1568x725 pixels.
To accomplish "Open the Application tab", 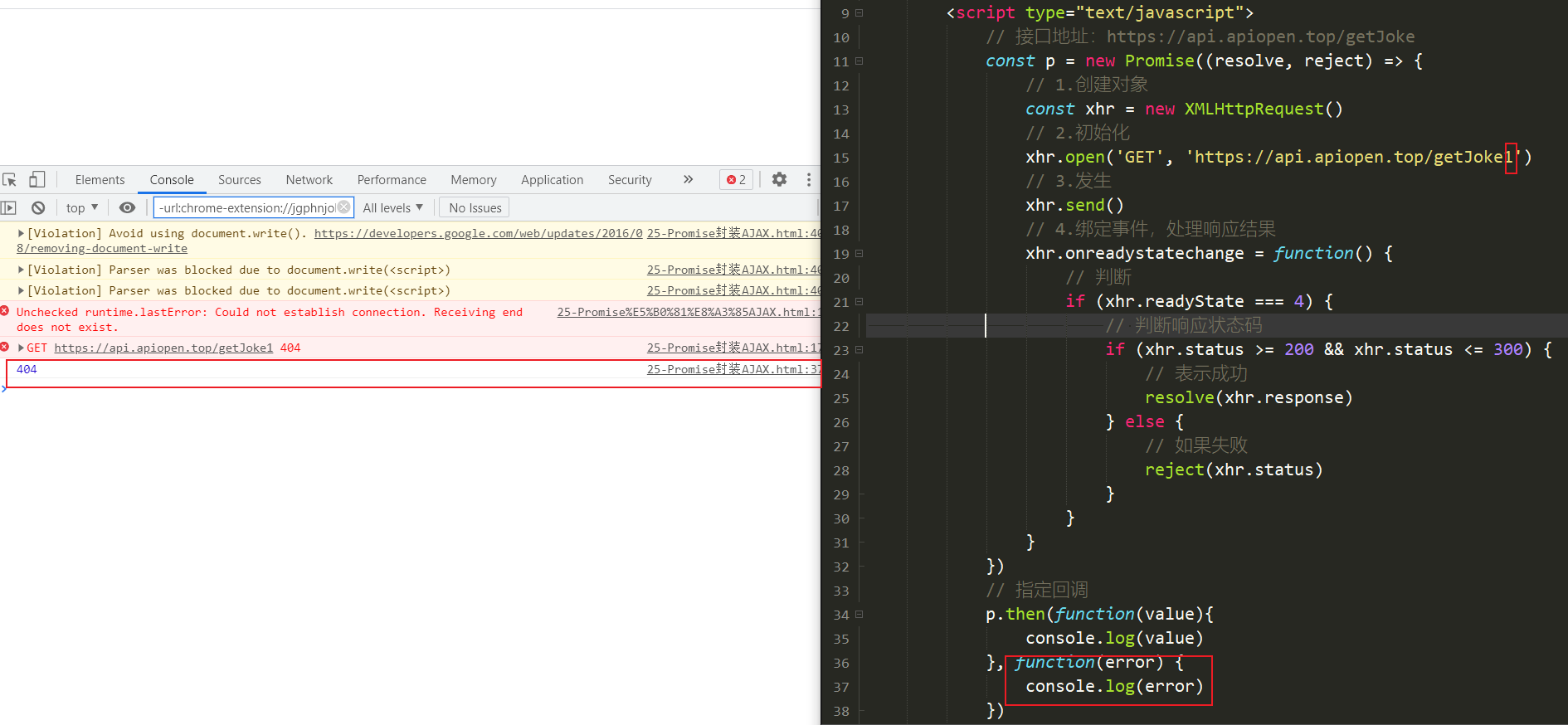I will point(553,179).
